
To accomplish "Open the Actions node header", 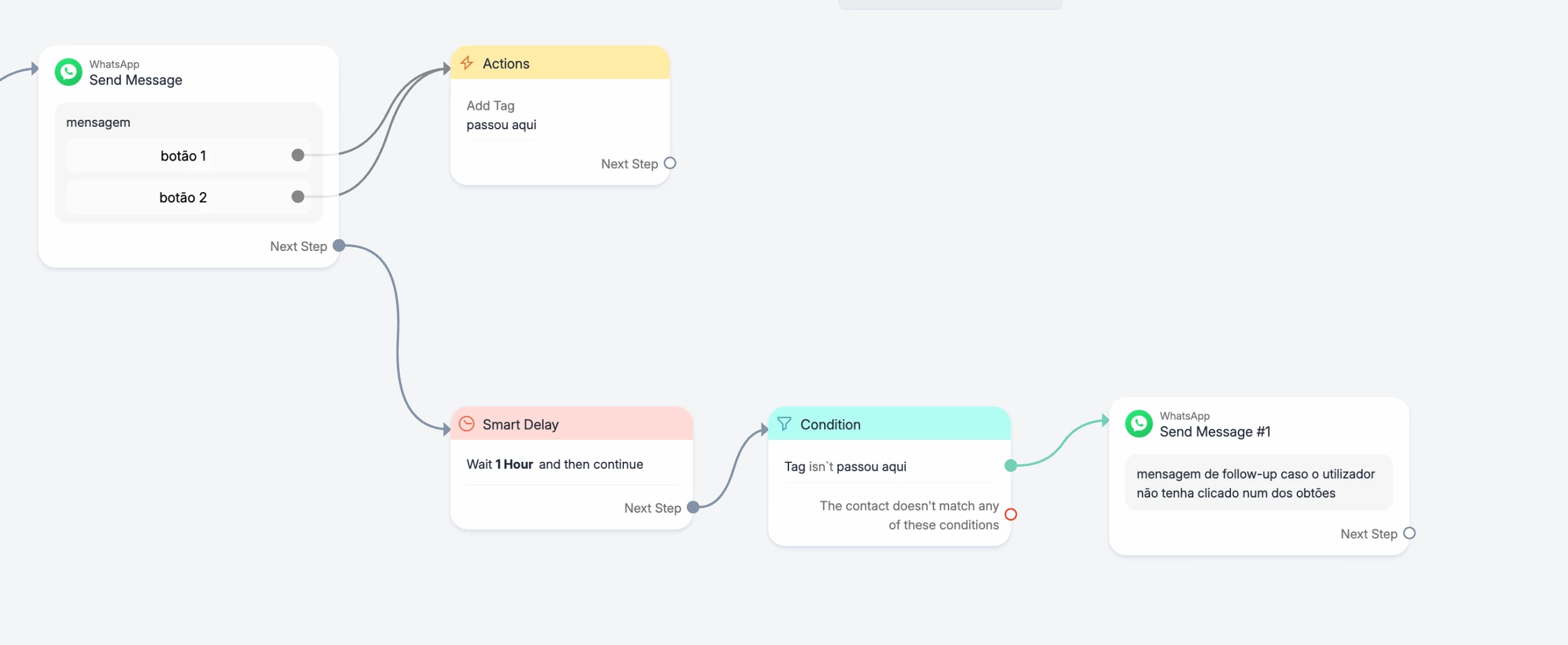I will point(560,63).
